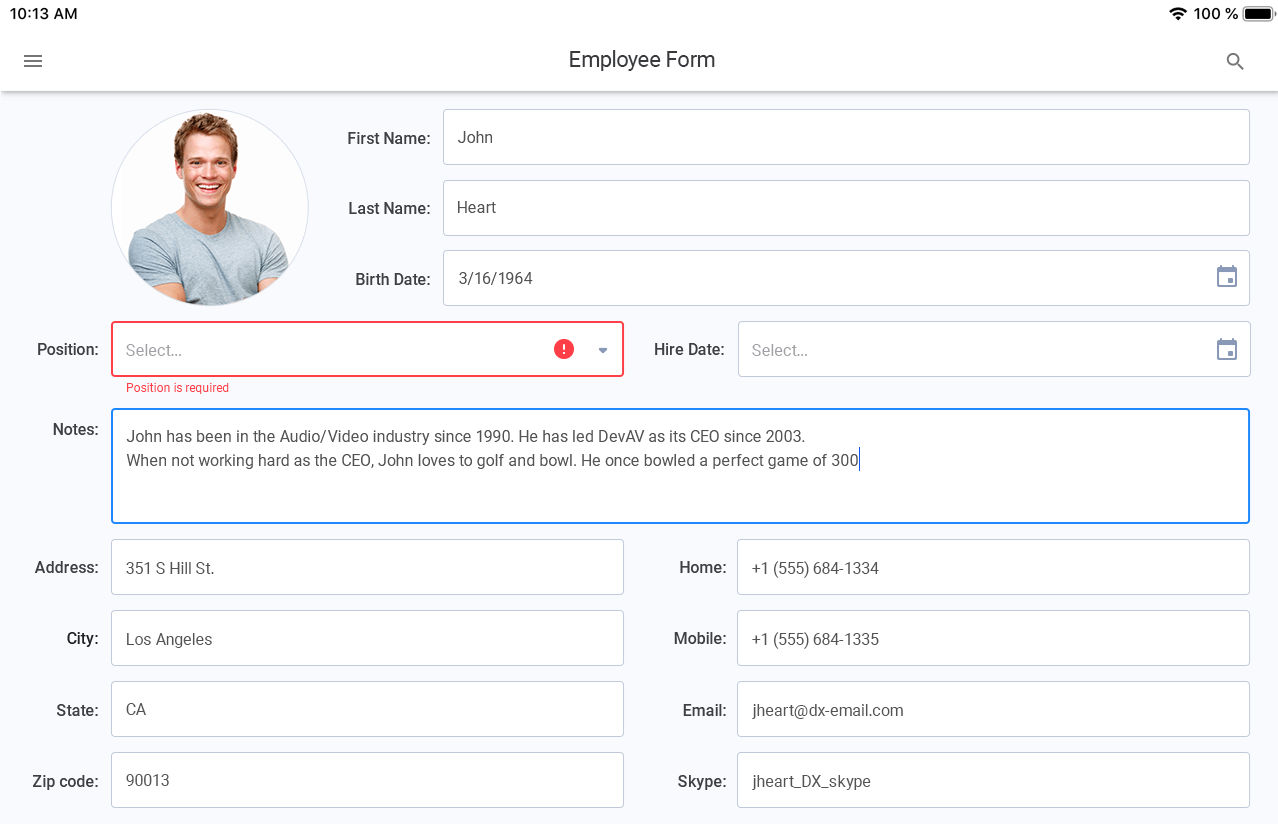1278x824 pixels.
Task: Expand the Position dropdown arrow
Action: tap(601, 349)
